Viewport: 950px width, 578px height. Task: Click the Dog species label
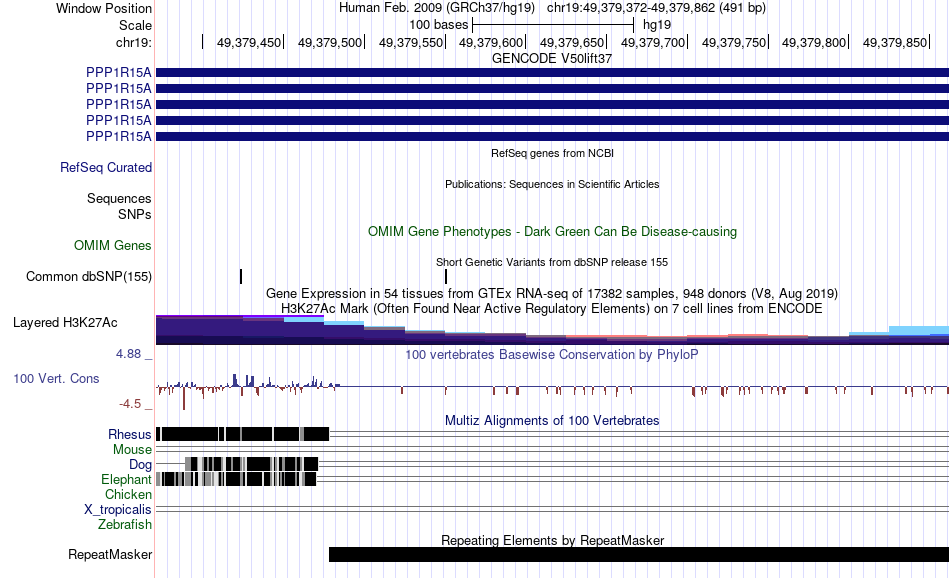(140, 465)
